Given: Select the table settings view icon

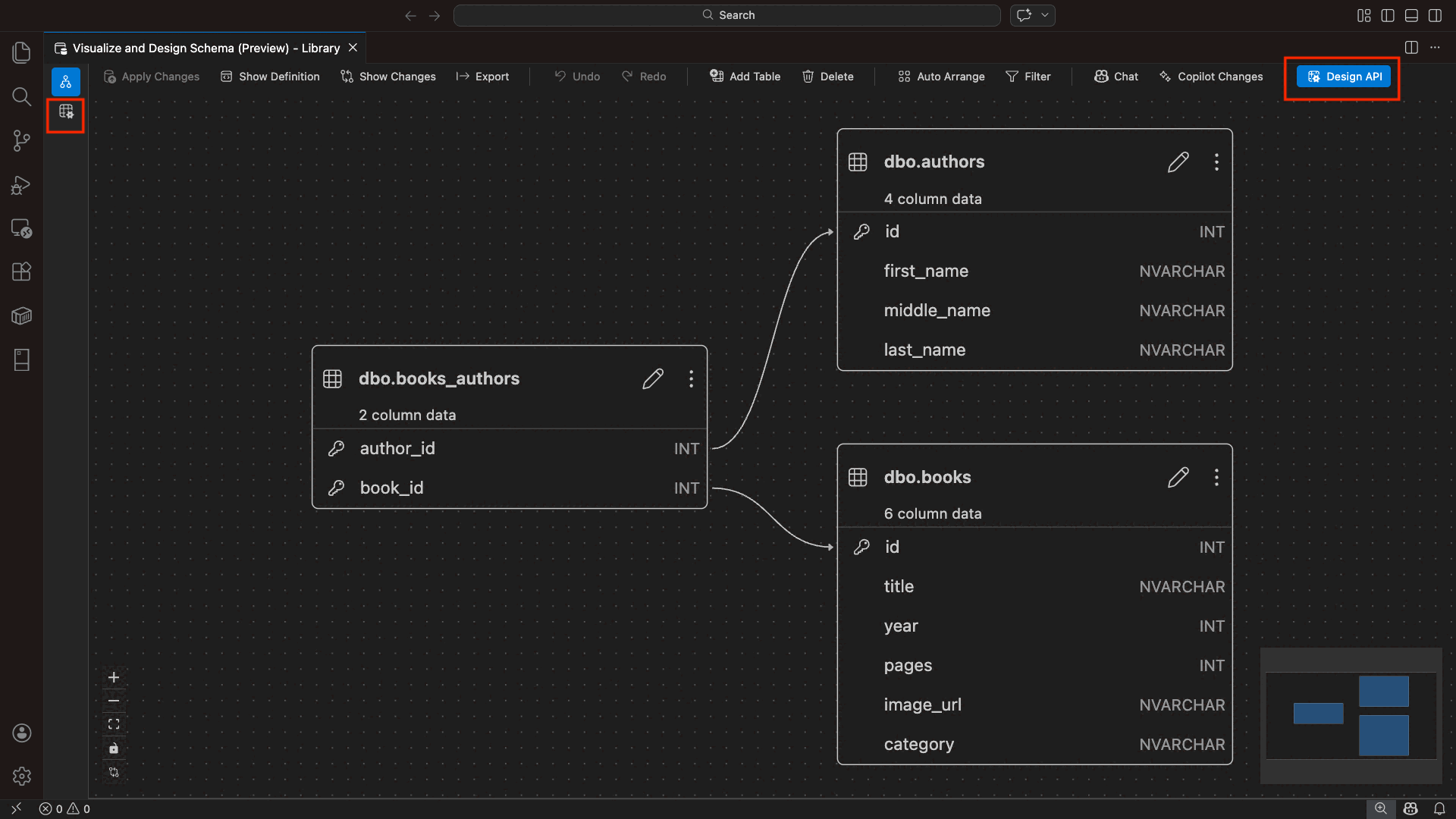Looking at the screenshot, I should pos(66,112).
